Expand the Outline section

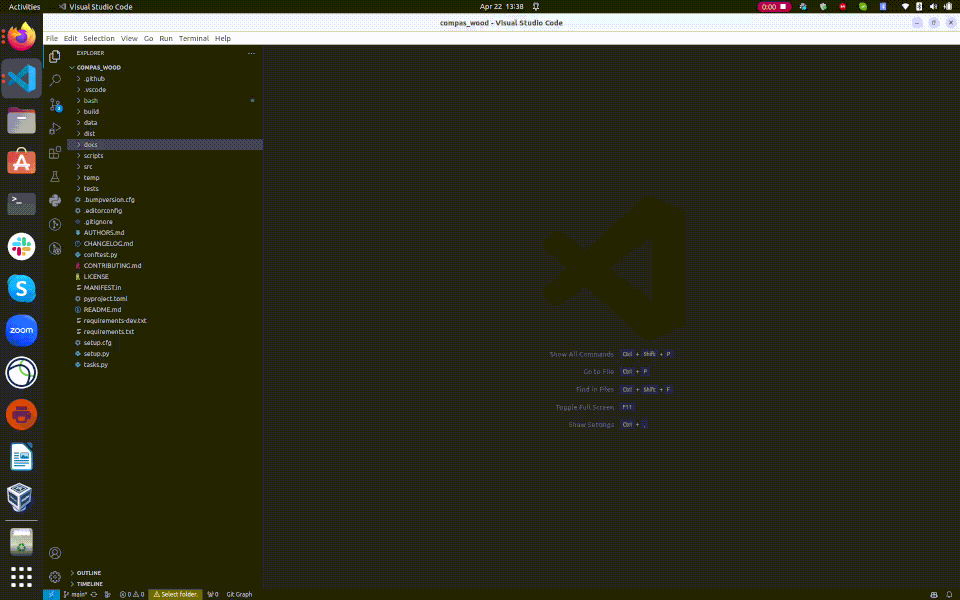(88, 573)
